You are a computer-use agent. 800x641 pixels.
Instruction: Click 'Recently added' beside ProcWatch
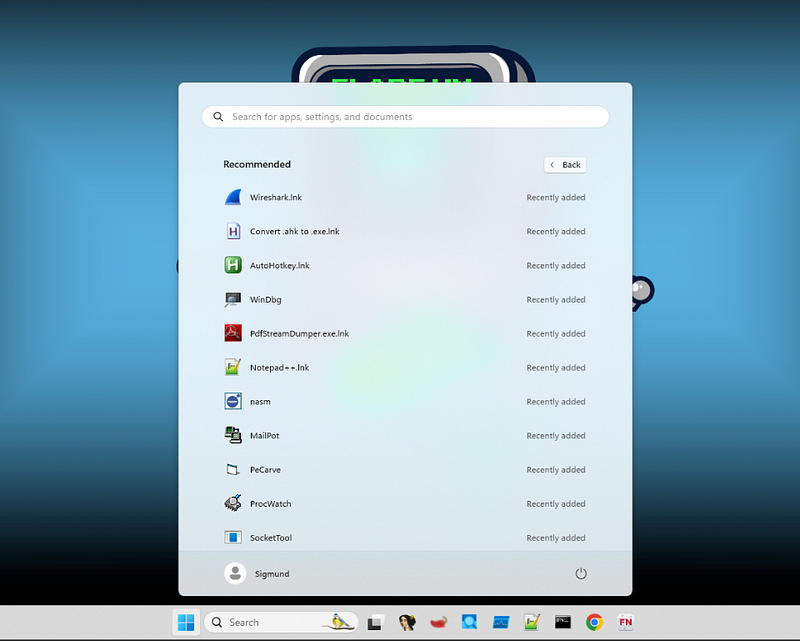pos(556,504)
